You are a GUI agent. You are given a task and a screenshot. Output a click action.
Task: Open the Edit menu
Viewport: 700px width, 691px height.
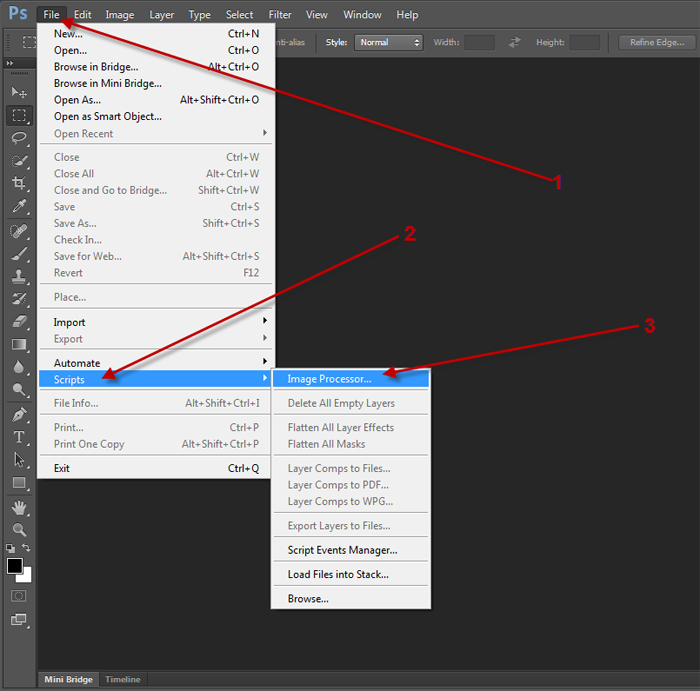(x=83, y=15)
